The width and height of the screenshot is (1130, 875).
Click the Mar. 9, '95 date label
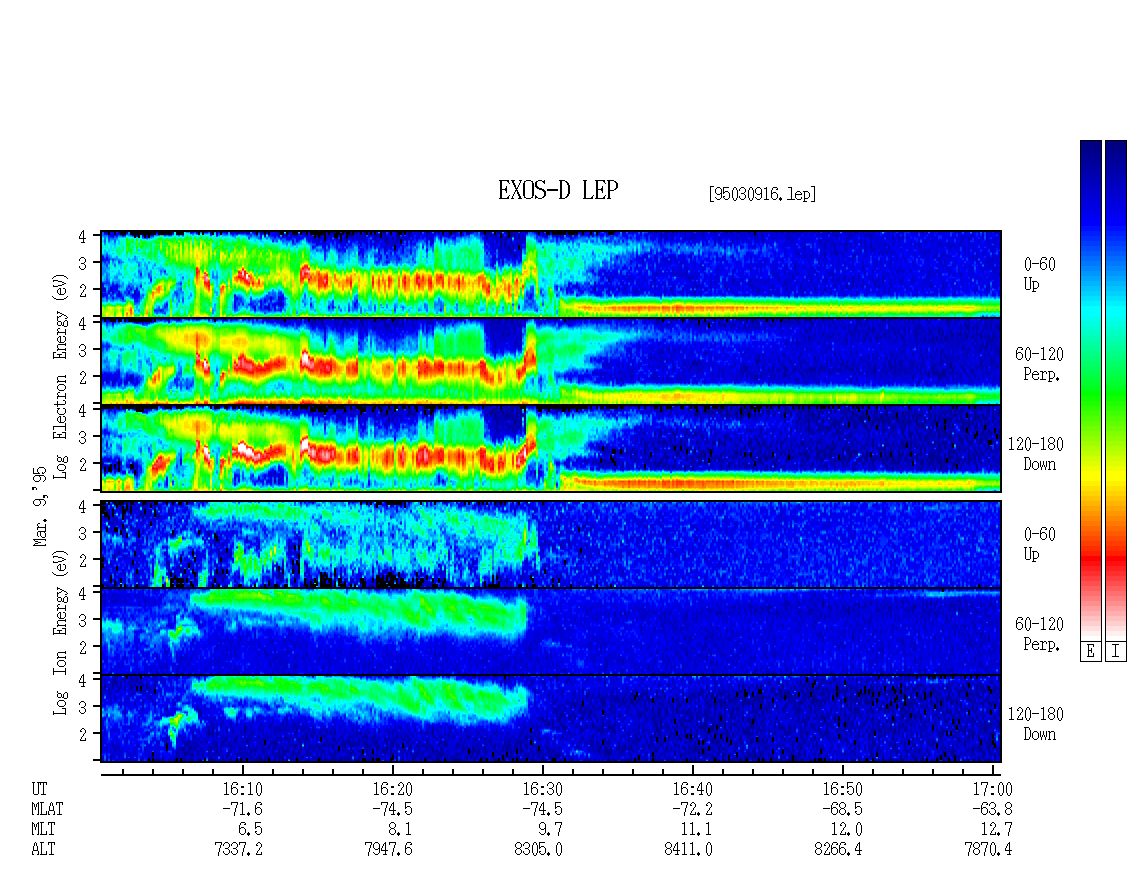(x=40, y=506)
